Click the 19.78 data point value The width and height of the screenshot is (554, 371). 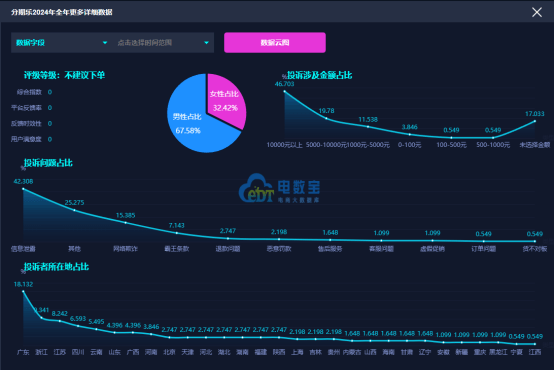[x=326, y=111]
